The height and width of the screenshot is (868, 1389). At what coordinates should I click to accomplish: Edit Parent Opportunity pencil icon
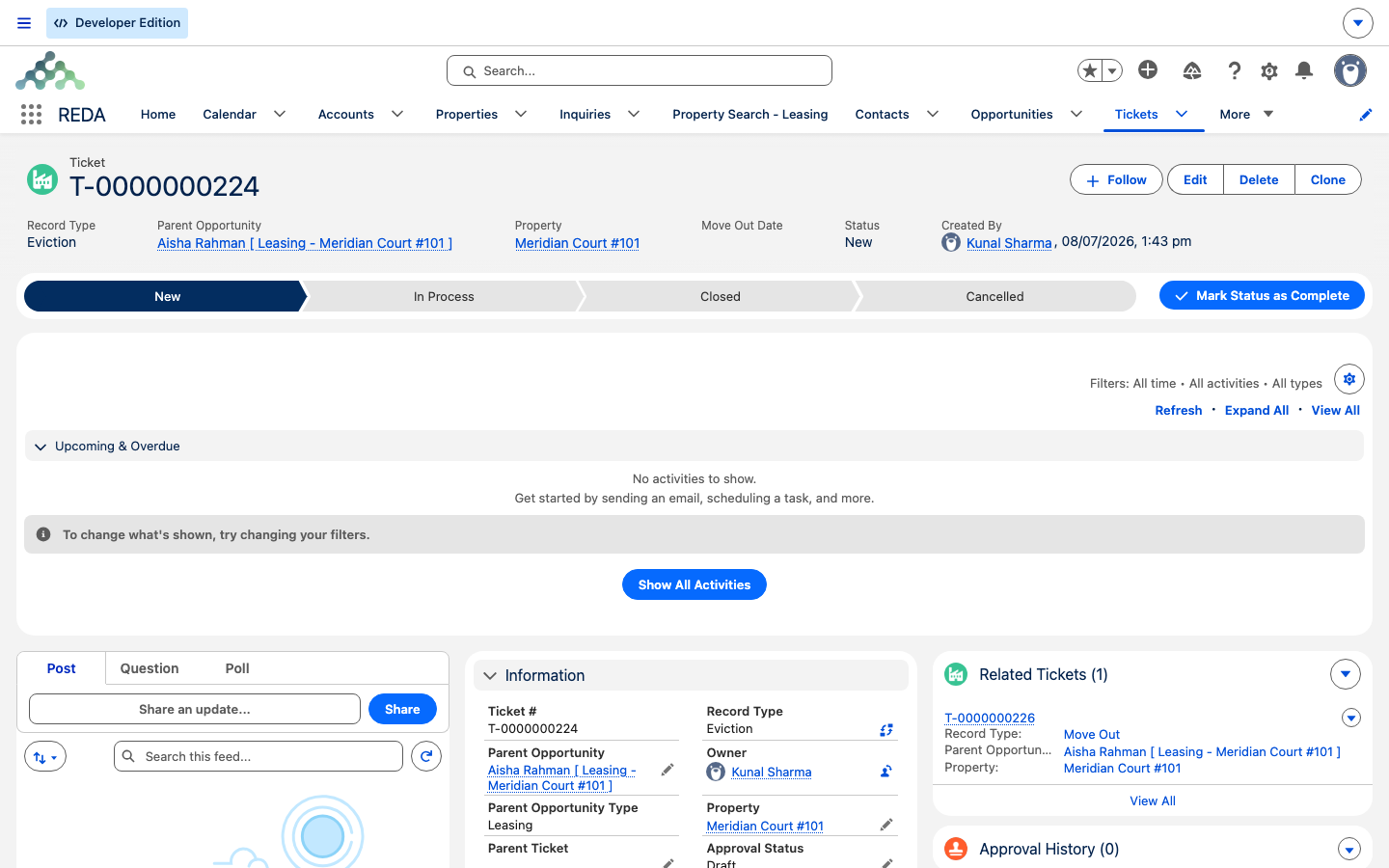pos(667,770)
